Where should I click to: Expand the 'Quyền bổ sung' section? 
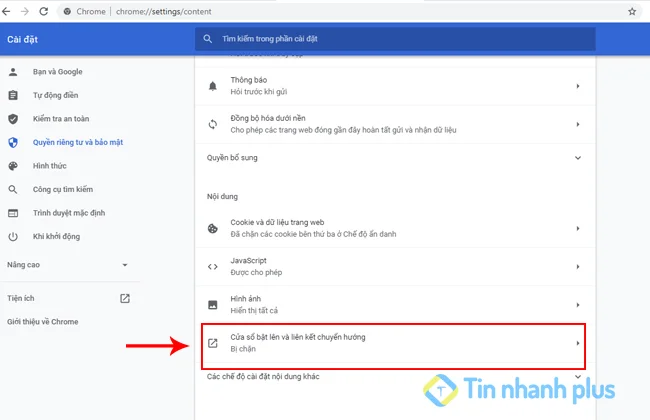click(395, 158)
